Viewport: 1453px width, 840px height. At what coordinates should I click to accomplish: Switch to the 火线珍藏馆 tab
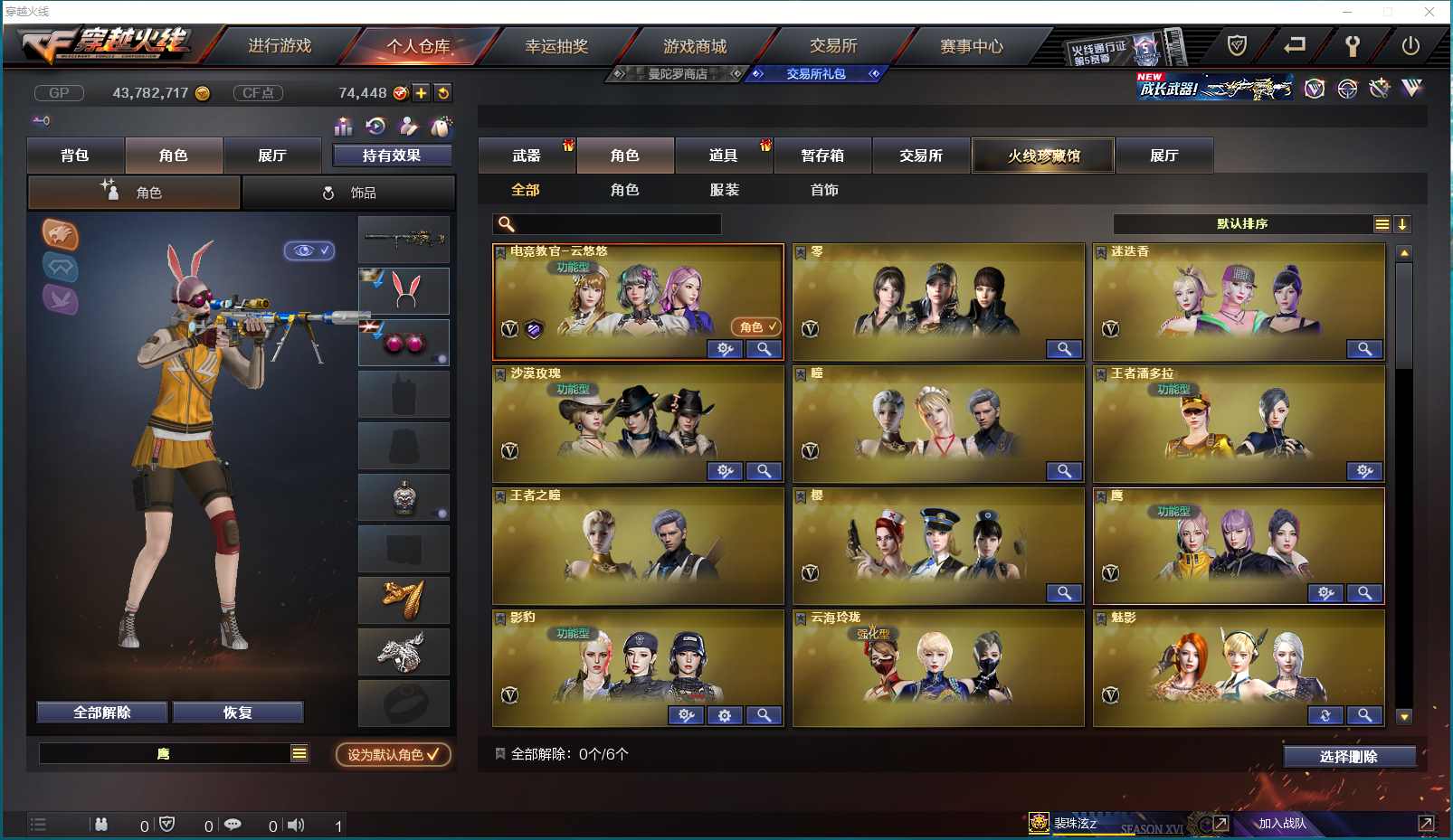tap(1044, 156)
